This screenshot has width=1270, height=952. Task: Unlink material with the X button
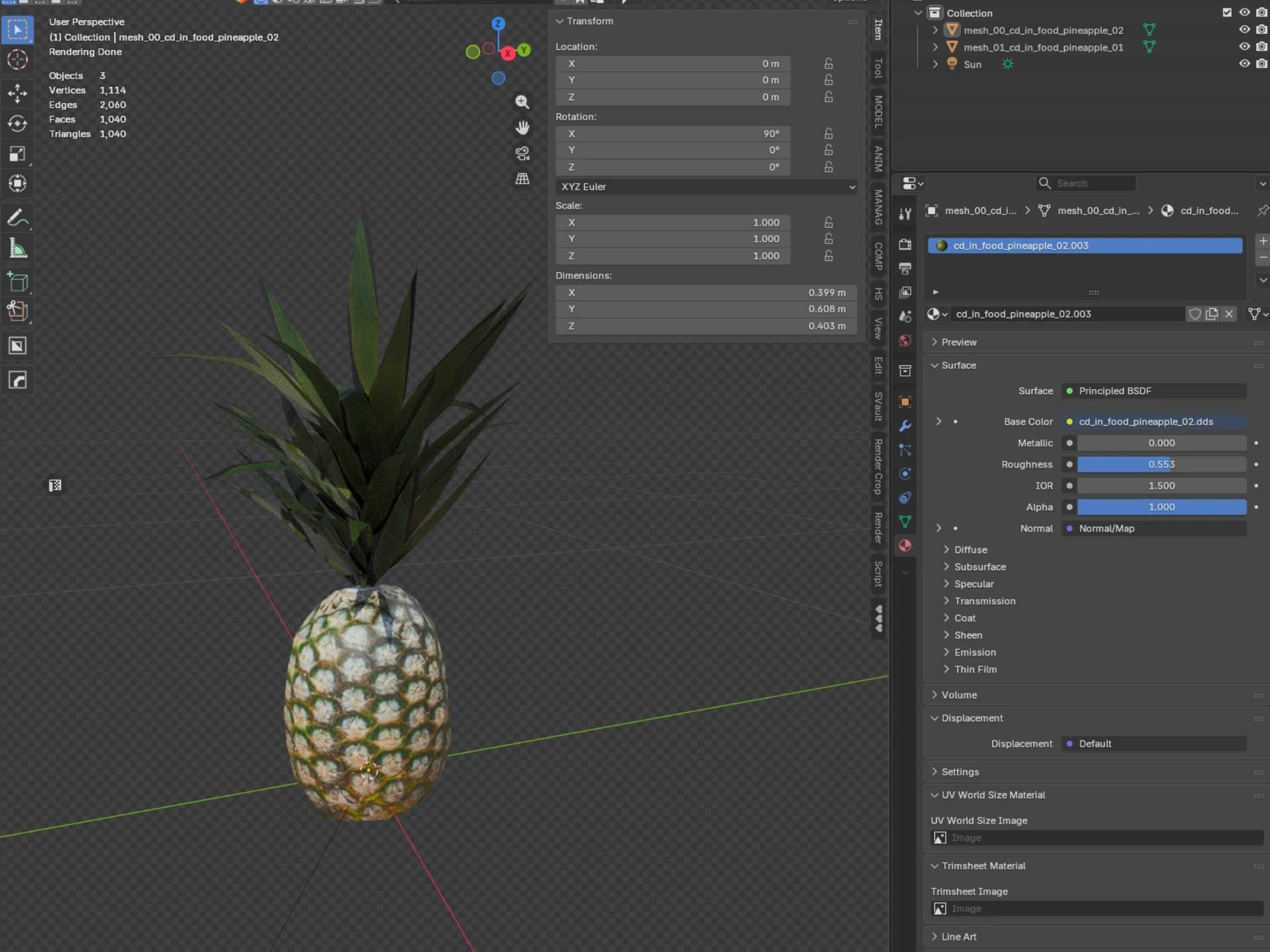[x=1228, y=314]
